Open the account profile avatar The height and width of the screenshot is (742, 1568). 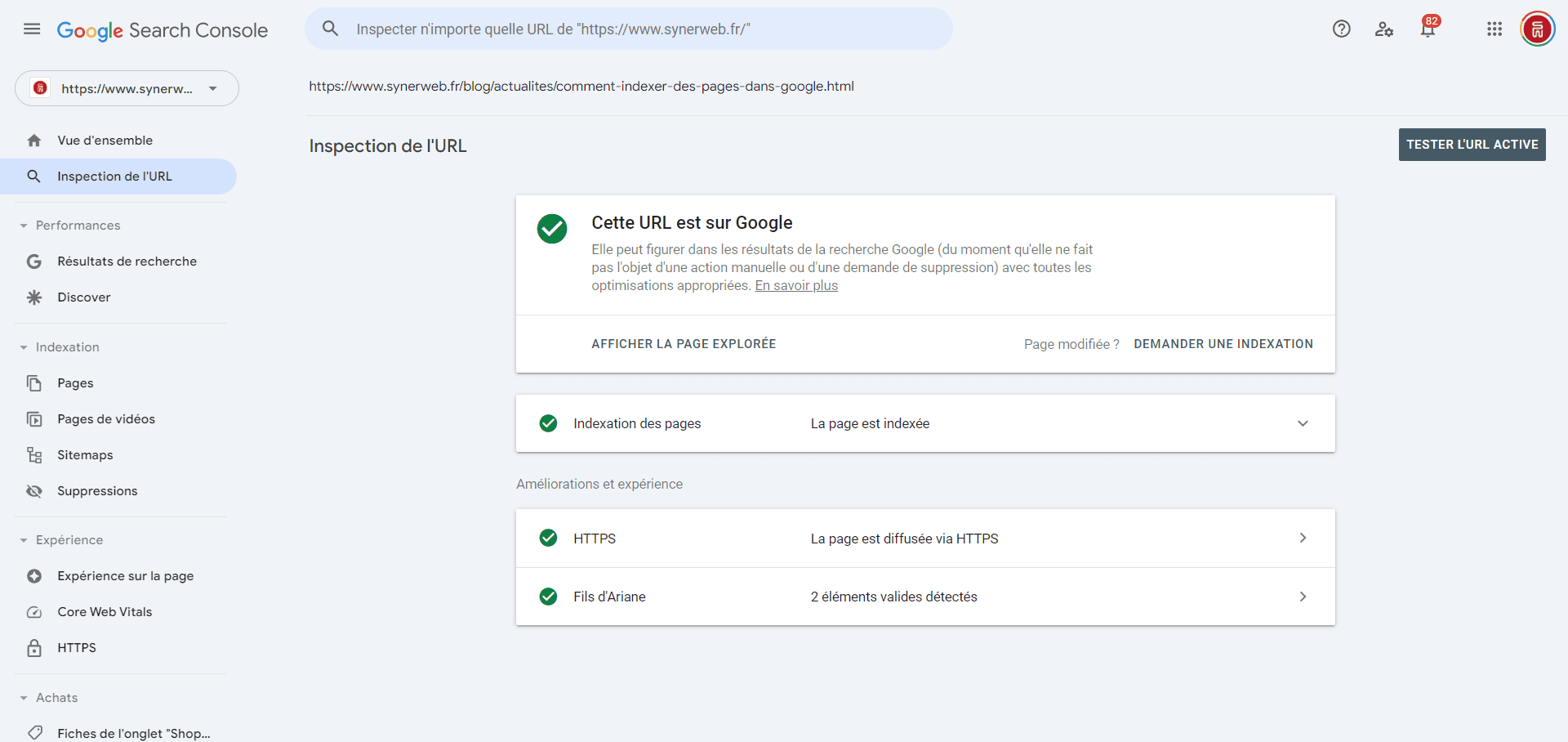point(1537,29)
